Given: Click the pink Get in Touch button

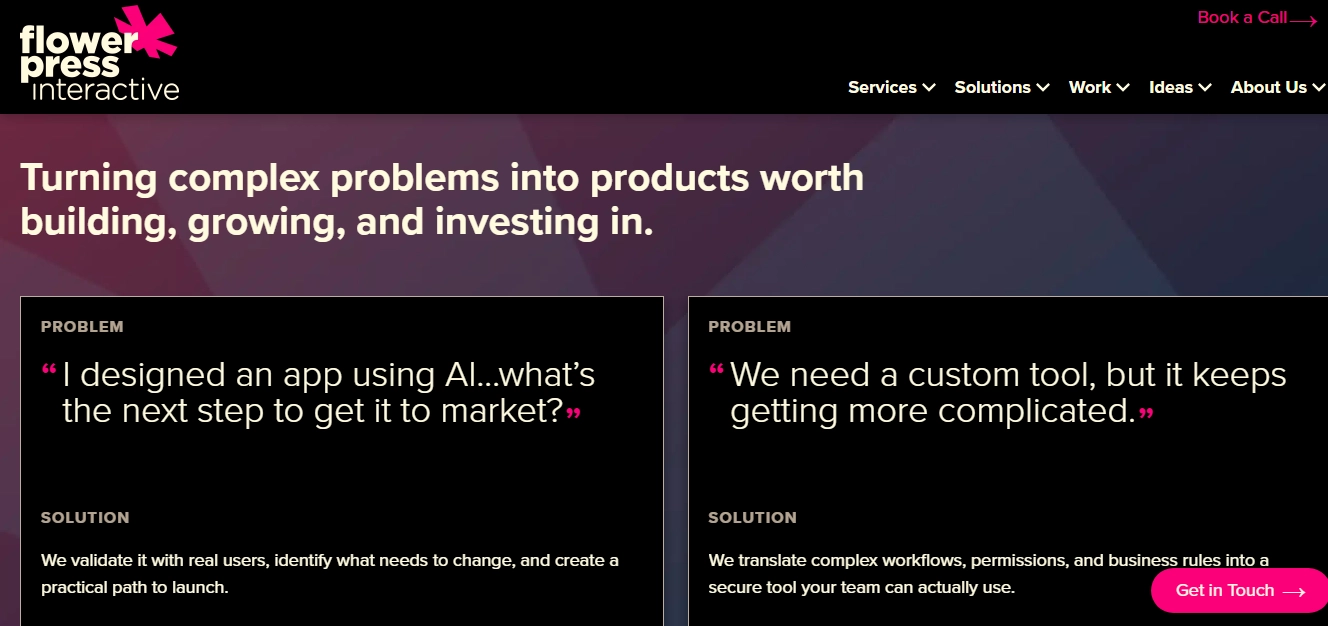Looking at the screenshot, I should pyautogui.click(x=1239, y=590).
